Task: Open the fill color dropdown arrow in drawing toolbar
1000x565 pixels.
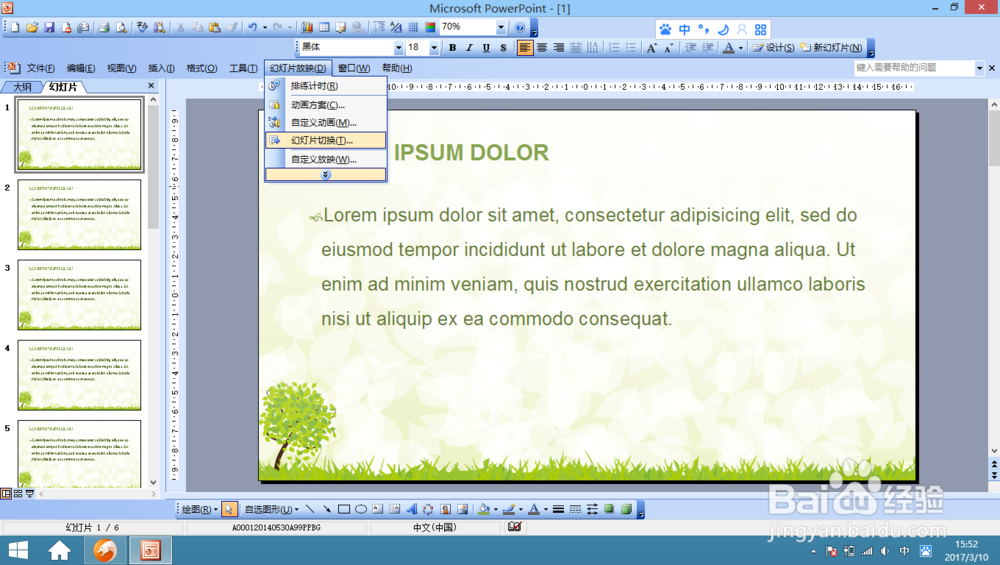Action: point(496,509)
